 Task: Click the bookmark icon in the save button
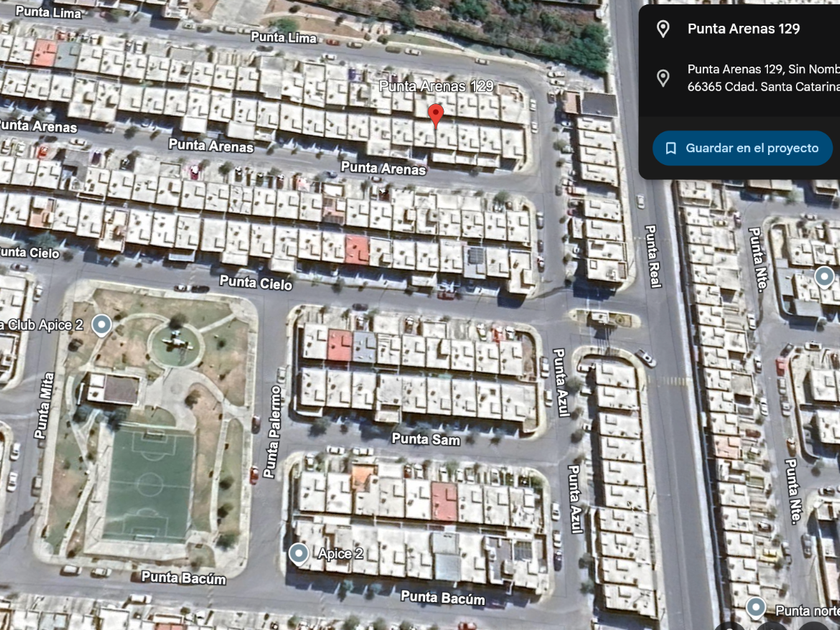tap(671, 148)
